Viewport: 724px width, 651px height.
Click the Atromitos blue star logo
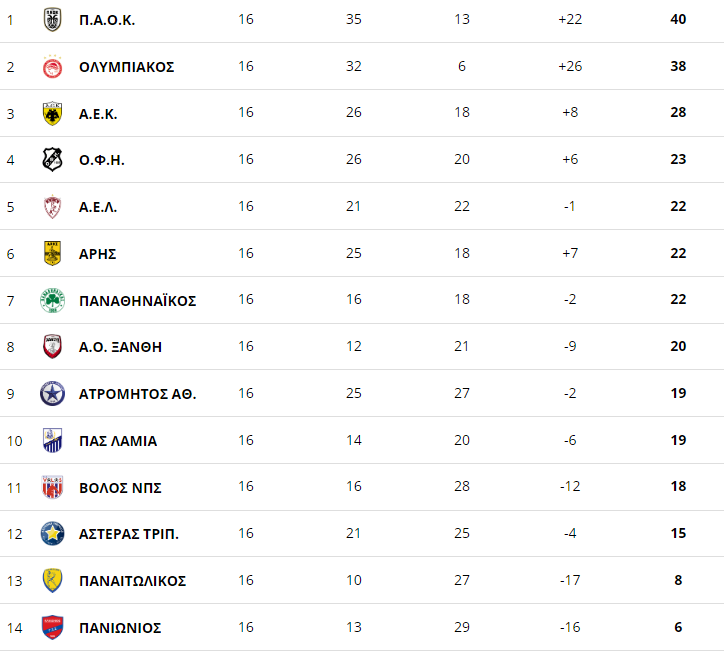tap(52, 394)
